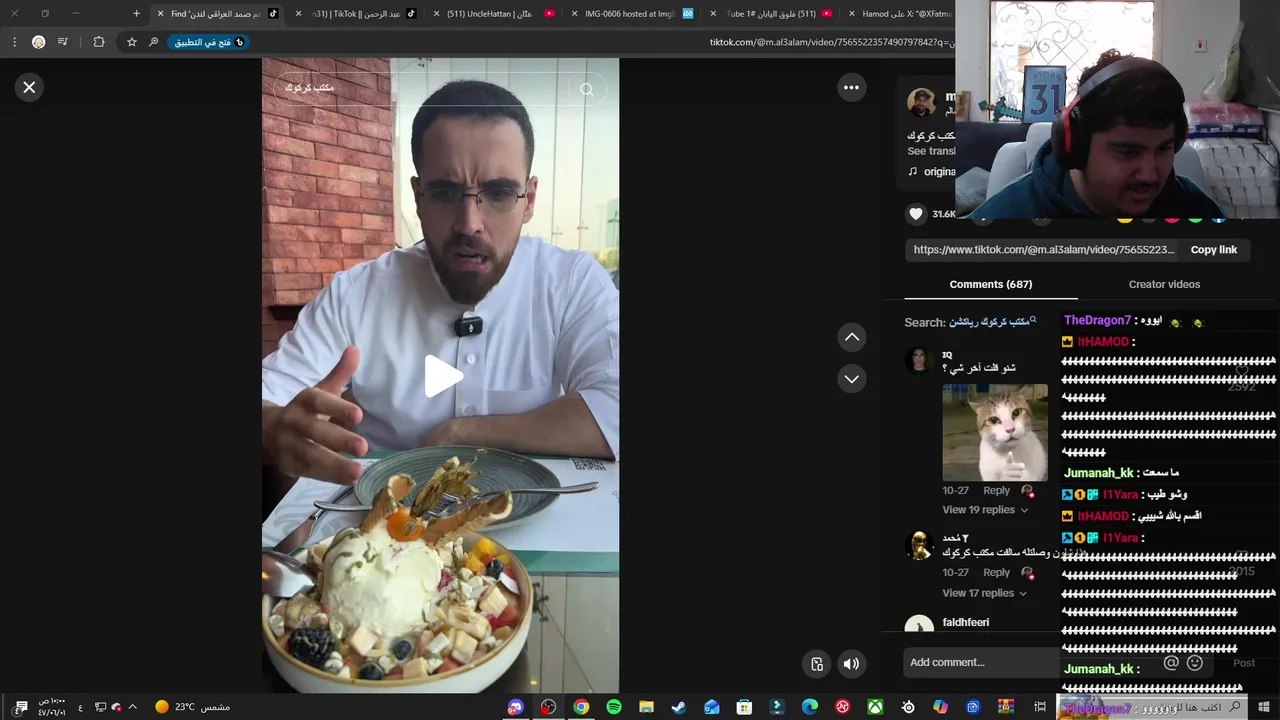
Task: Mute the video with speaker icon
Action: pyautogui.click(x=851, y=663)
